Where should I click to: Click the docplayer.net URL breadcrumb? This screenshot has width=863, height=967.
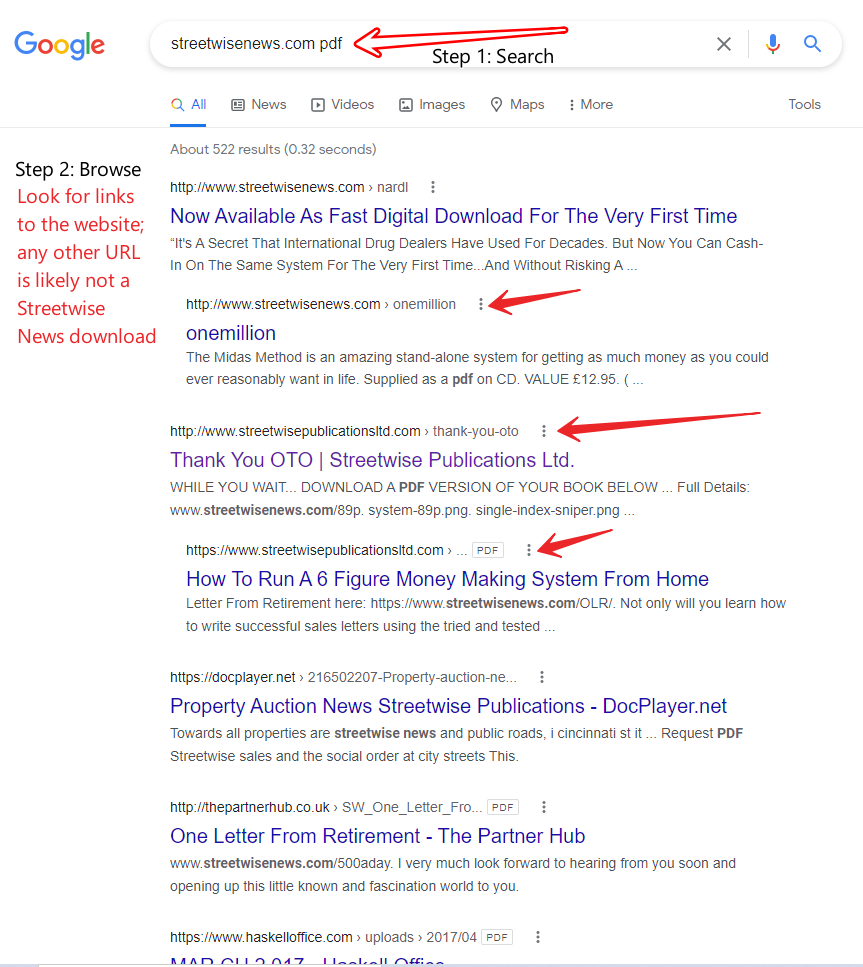tap(343, 677)
